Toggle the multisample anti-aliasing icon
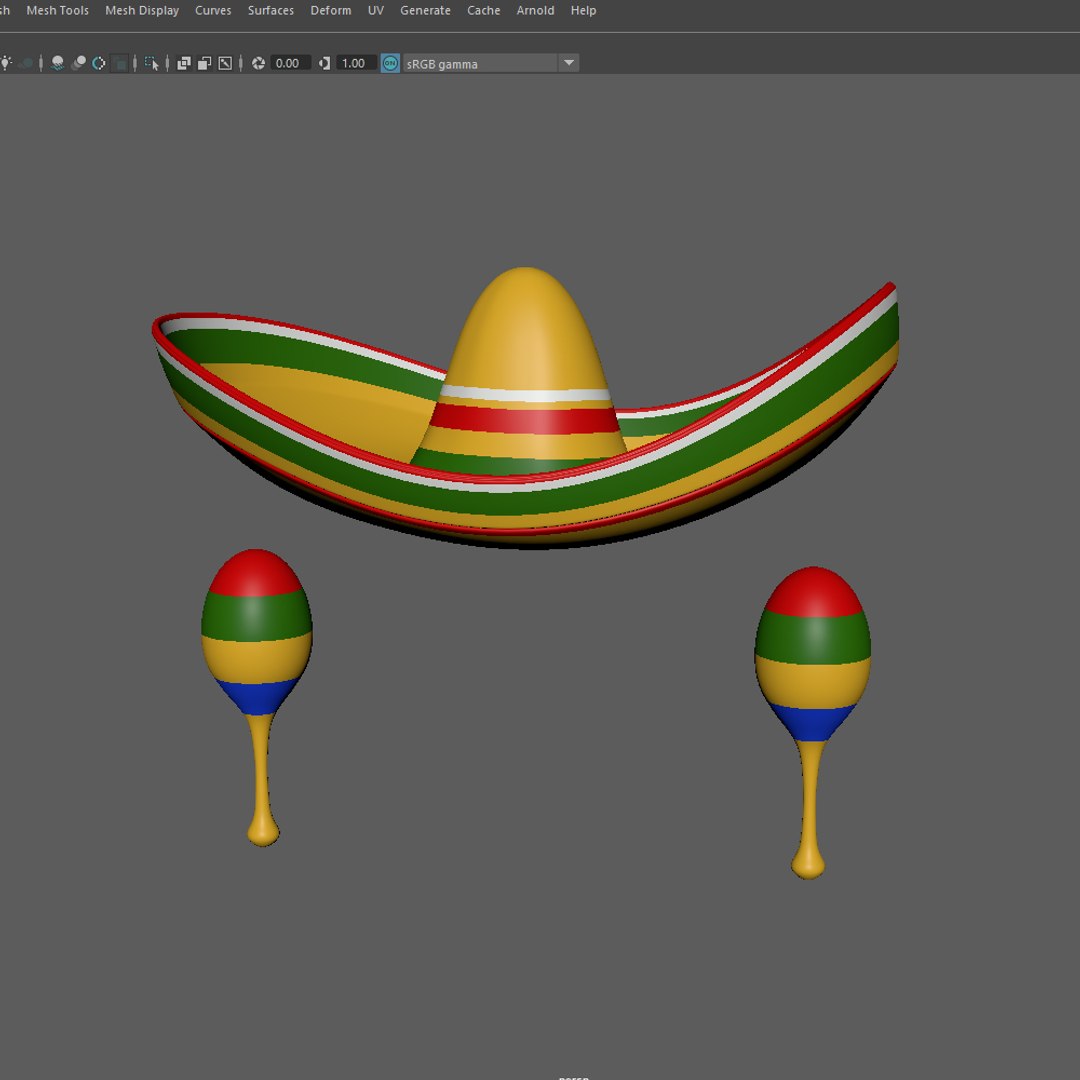Image resolution: width=1080 pixels, height=1080 pixels. coord(99,63)
